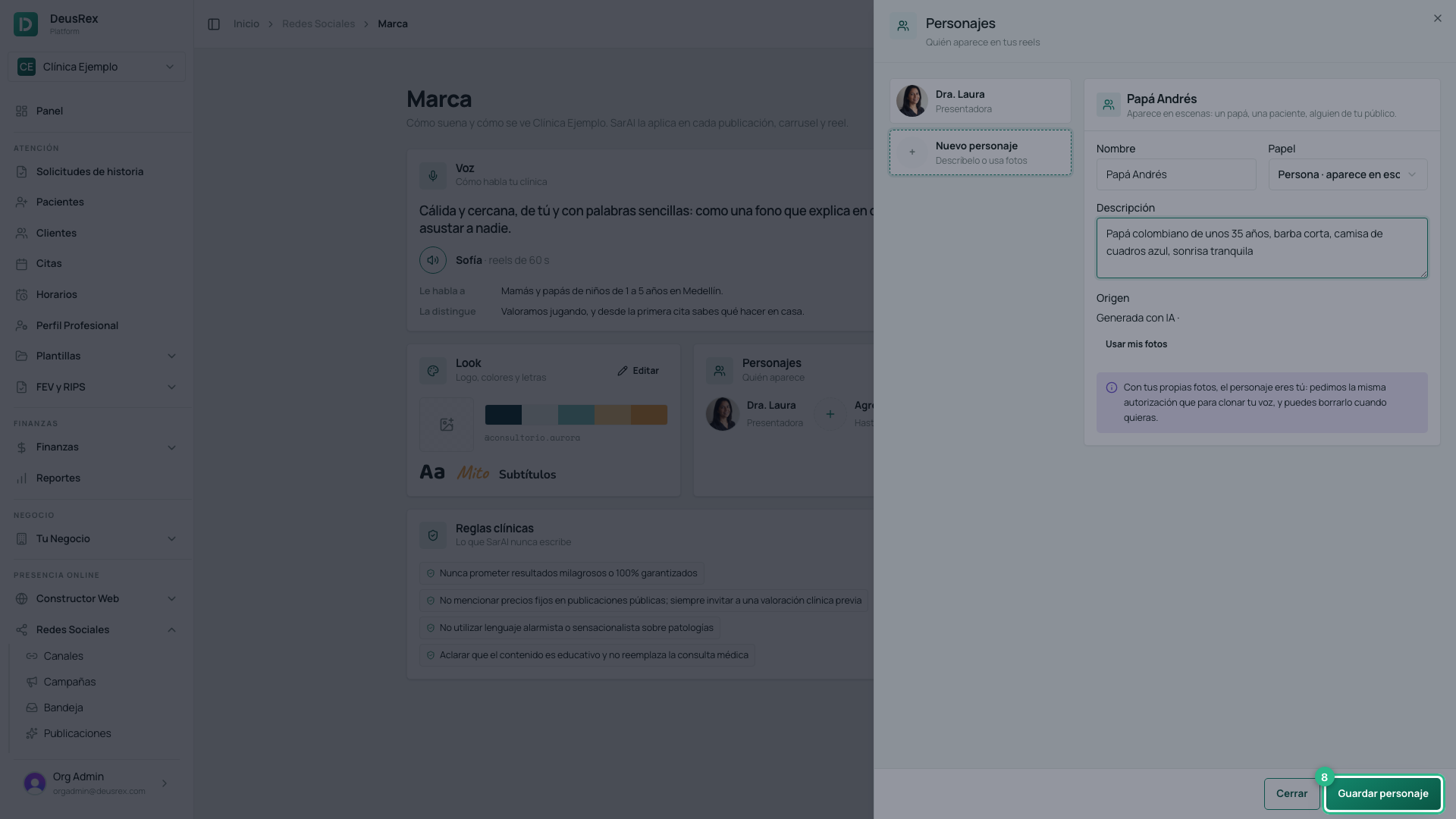Go to Redes Sociales breadcrumb
The image size is (1456, 819).
point(318,24)
